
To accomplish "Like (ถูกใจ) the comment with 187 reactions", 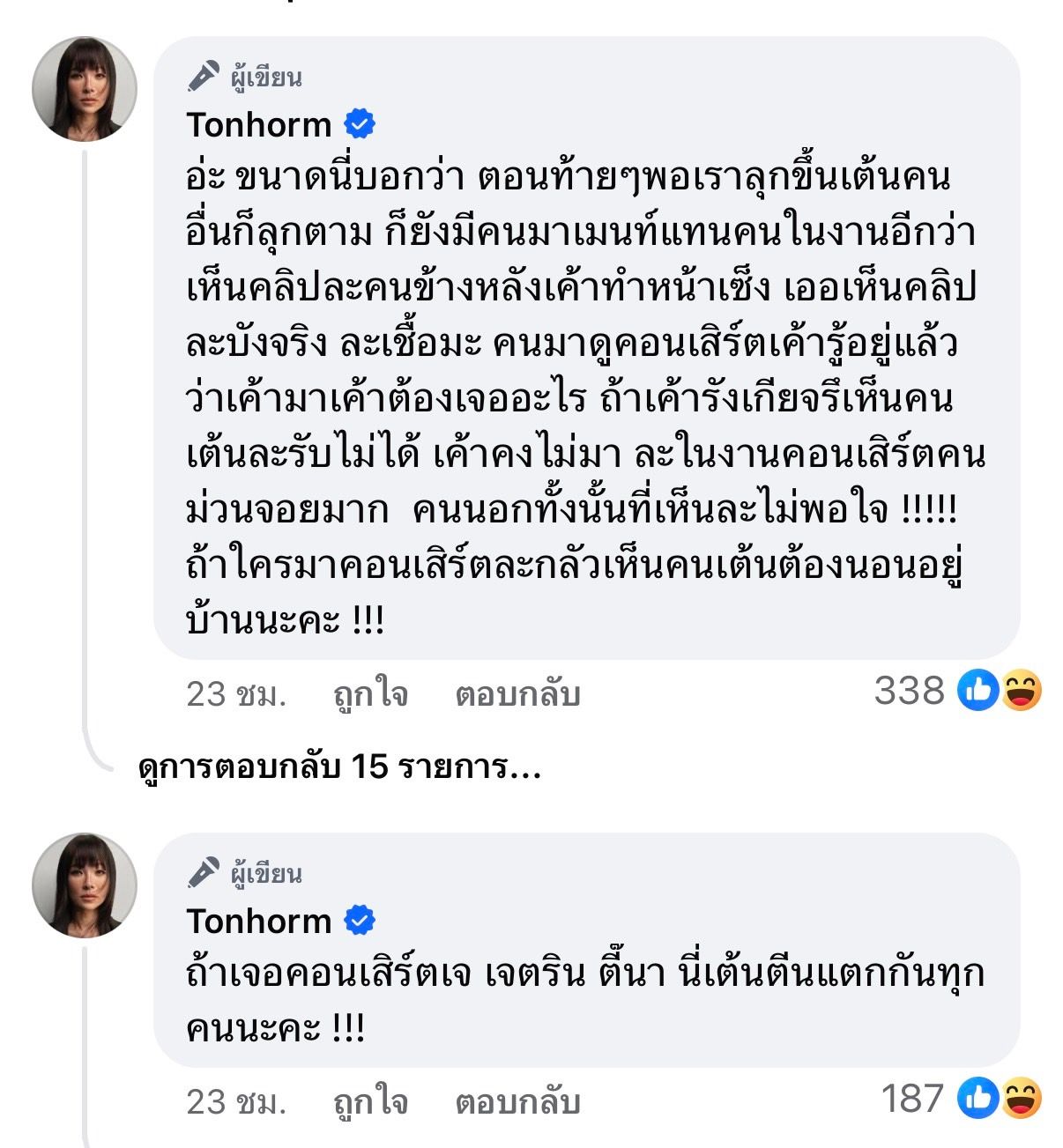I will 370,1102.
